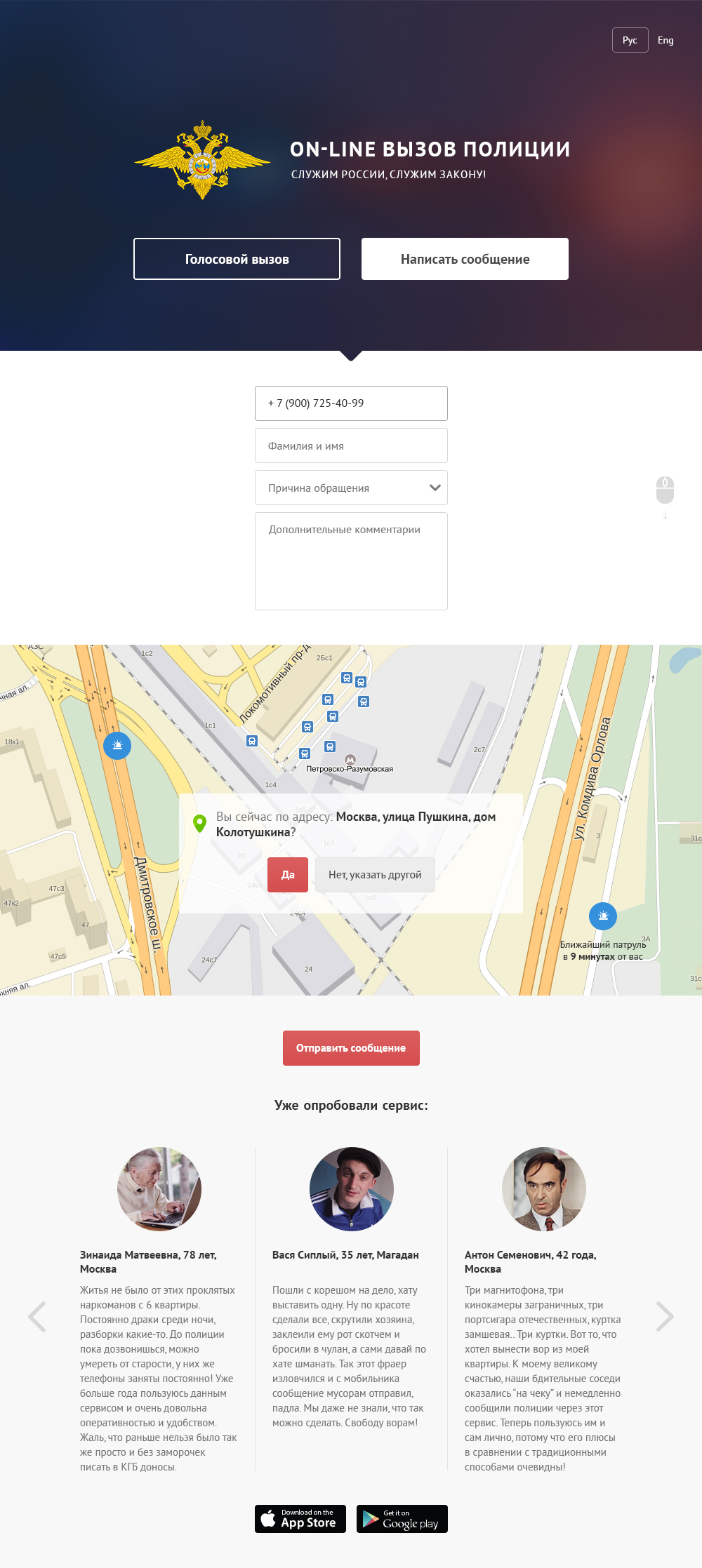Click Нет, указать другой button
702x1568 pixels.
point(375,875)
